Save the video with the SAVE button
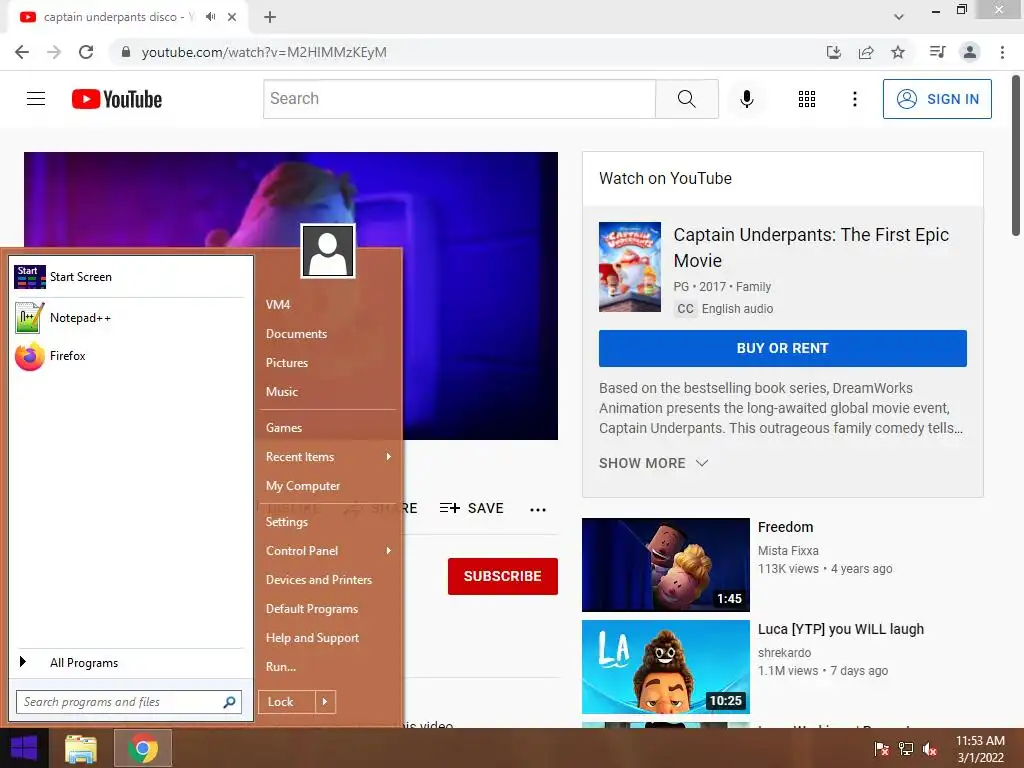The image size is (1024, 768). (472, 508)
